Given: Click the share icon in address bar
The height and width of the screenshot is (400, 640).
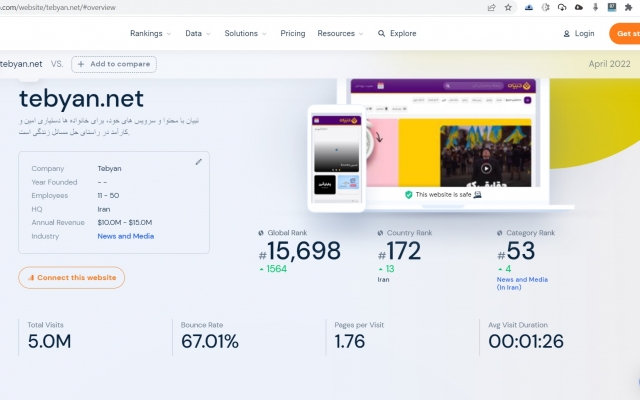Looking at the screenshot, I should (491, 7).
